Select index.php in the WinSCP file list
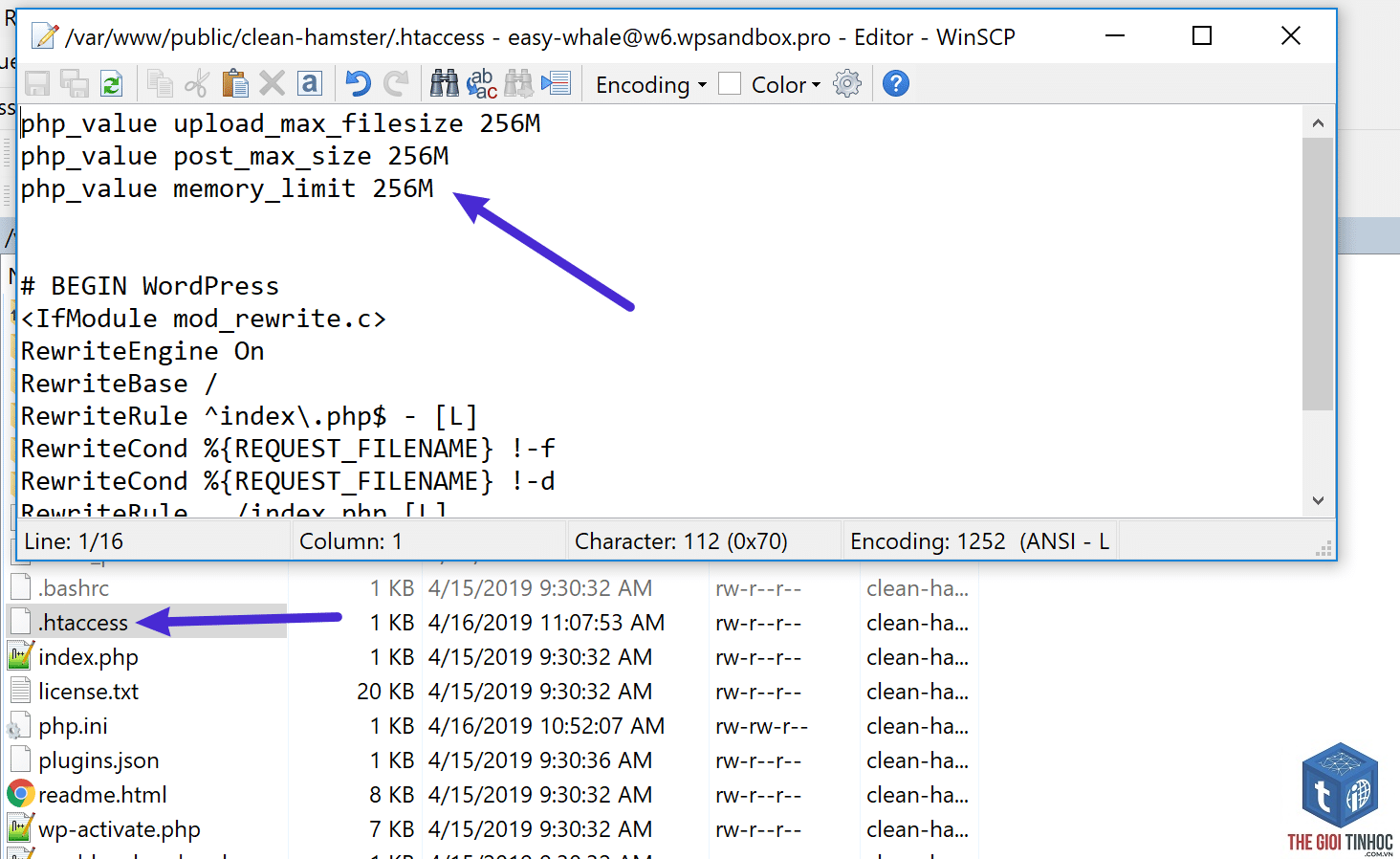This screenshot has height=859, width=1400. click(88, 657)
